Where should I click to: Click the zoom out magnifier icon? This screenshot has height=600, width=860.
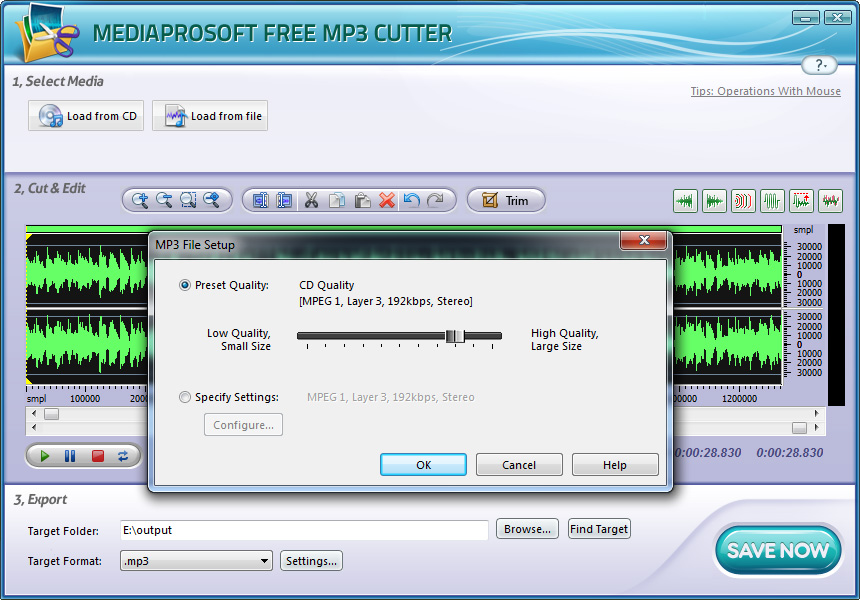pos(164,201)
